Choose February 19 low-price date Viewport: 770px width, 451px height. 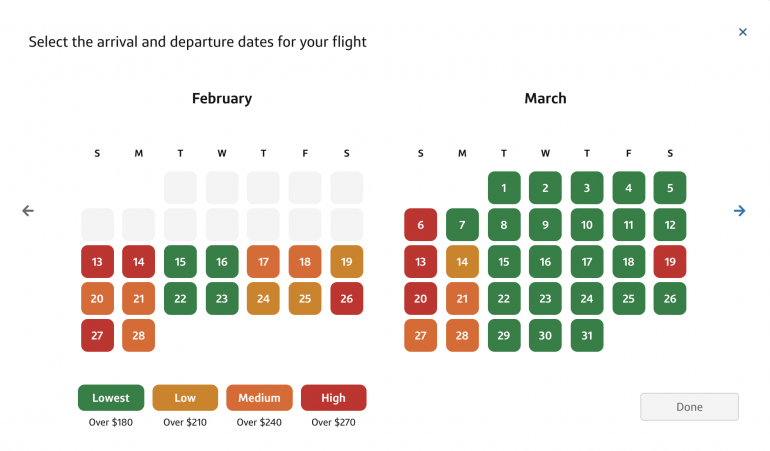pyautogui.click(x=346, y=262)
